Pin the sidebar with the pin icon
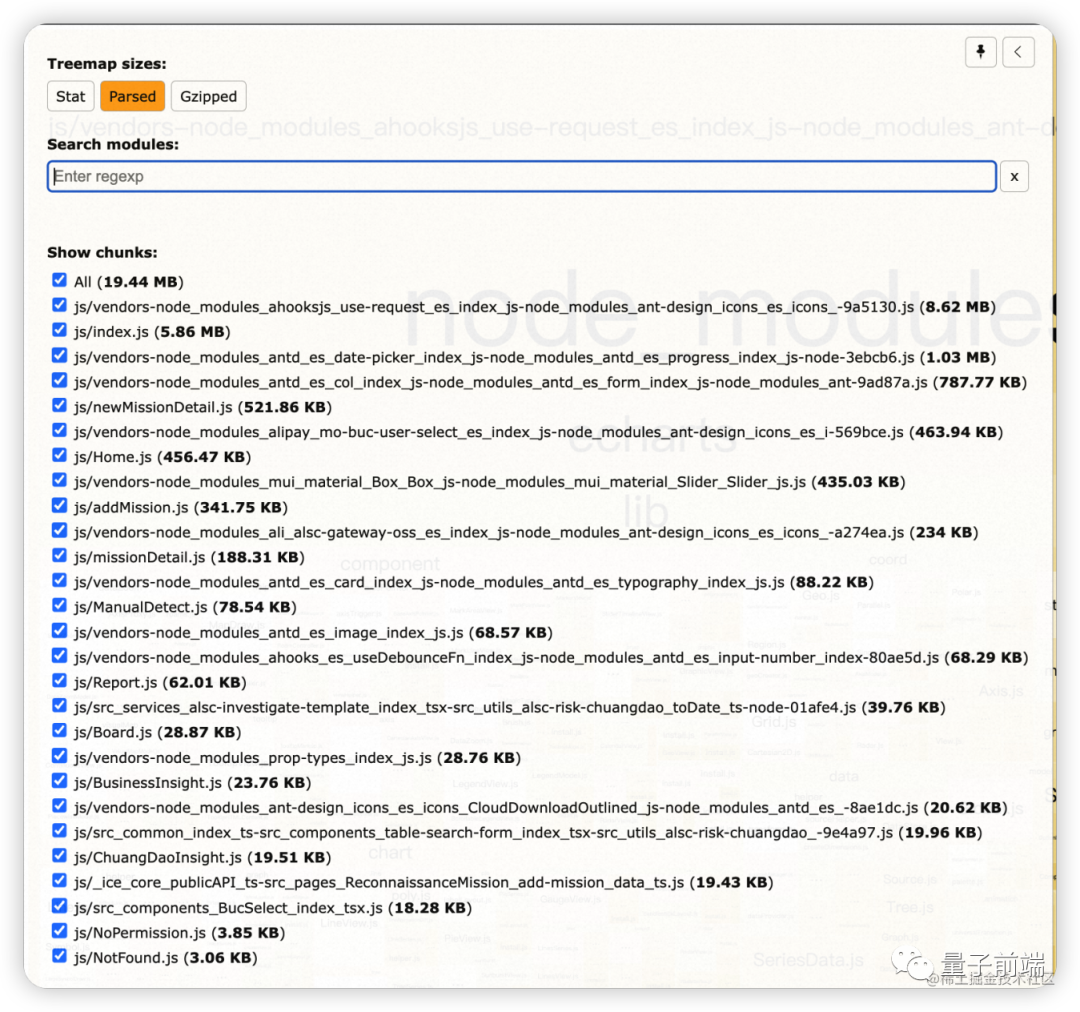The width and height of the screenshot is (1080, 1012). click(x=981, y=52)
